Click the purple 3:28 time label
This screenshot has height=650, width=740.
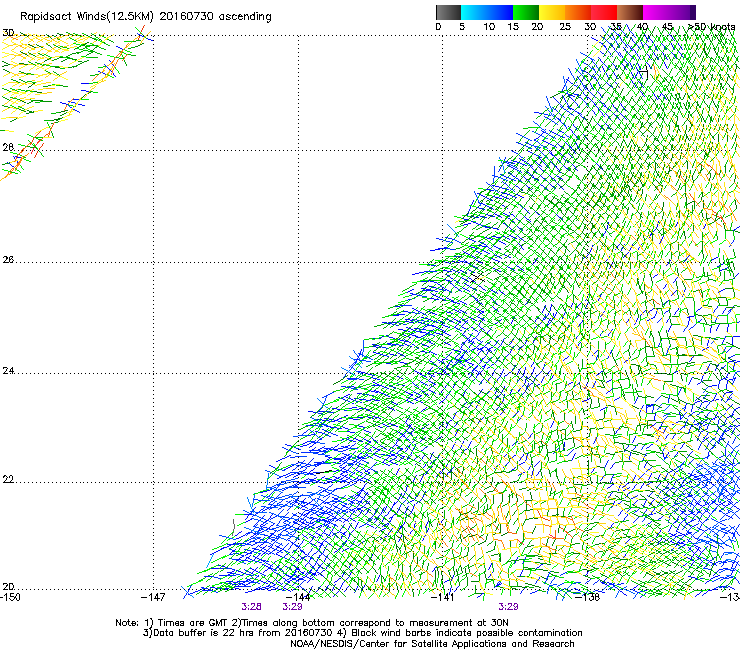pyautogui.click(x=252, y=607)
